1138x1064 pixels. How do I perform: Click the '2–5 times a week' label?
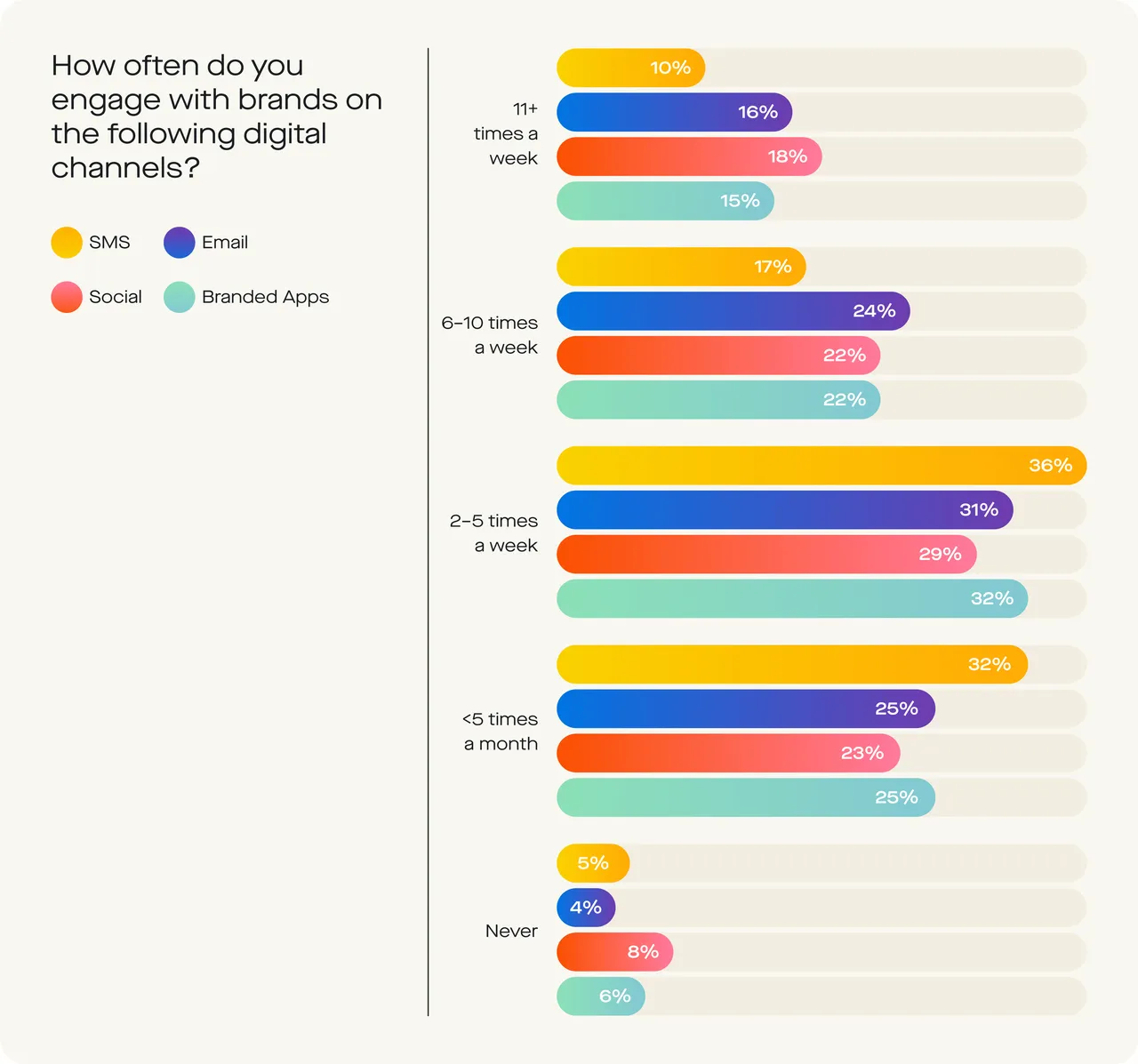[x=493, y=533]
